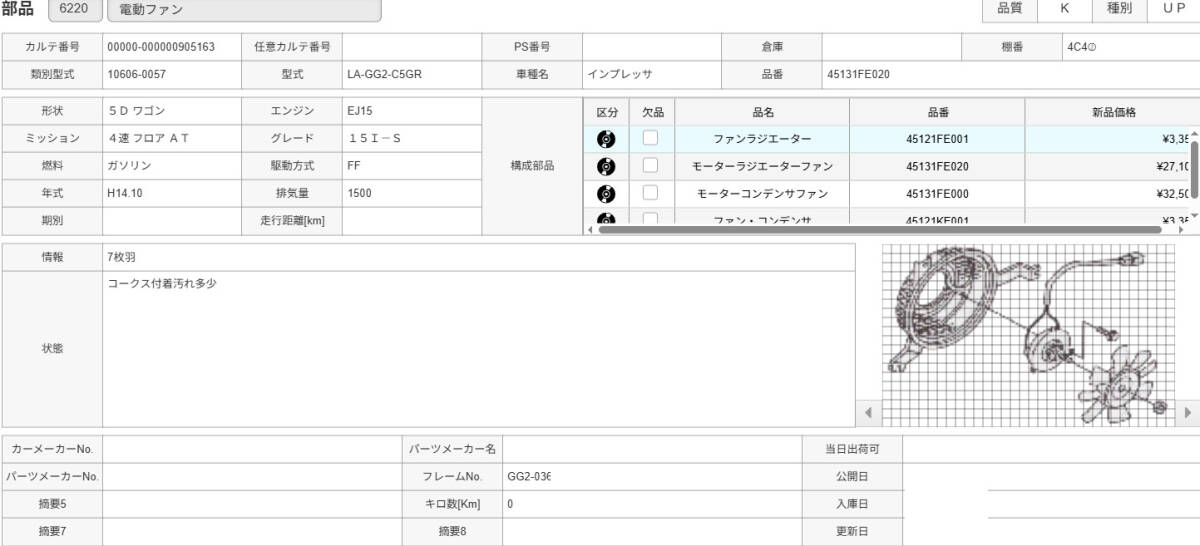Click the 品質 label box
Viewport: 1200px width, 546px height.
pyautogui.click(x=1010, y=9)
